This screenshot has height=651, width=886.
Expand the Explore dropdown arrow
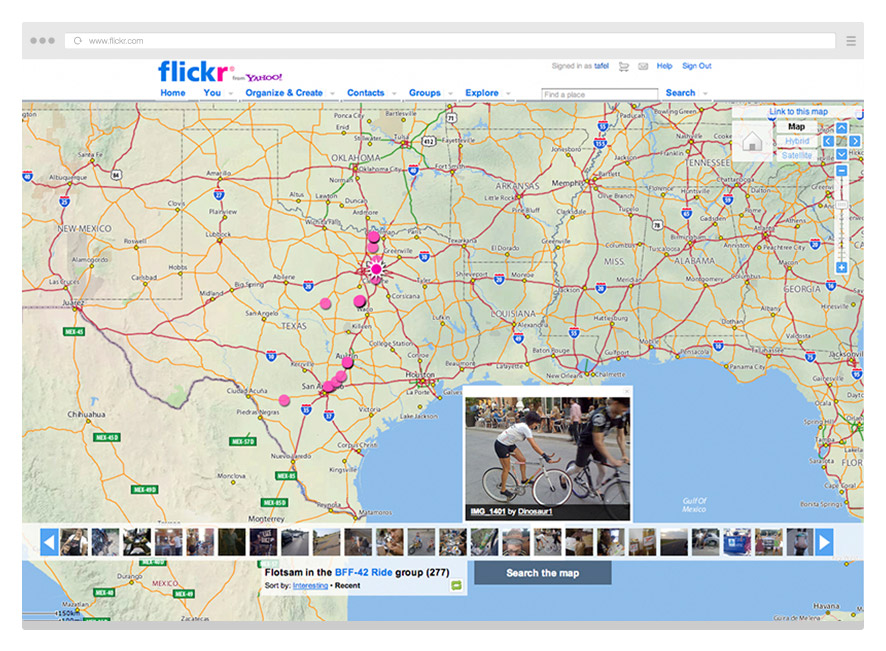click(508, 94)
